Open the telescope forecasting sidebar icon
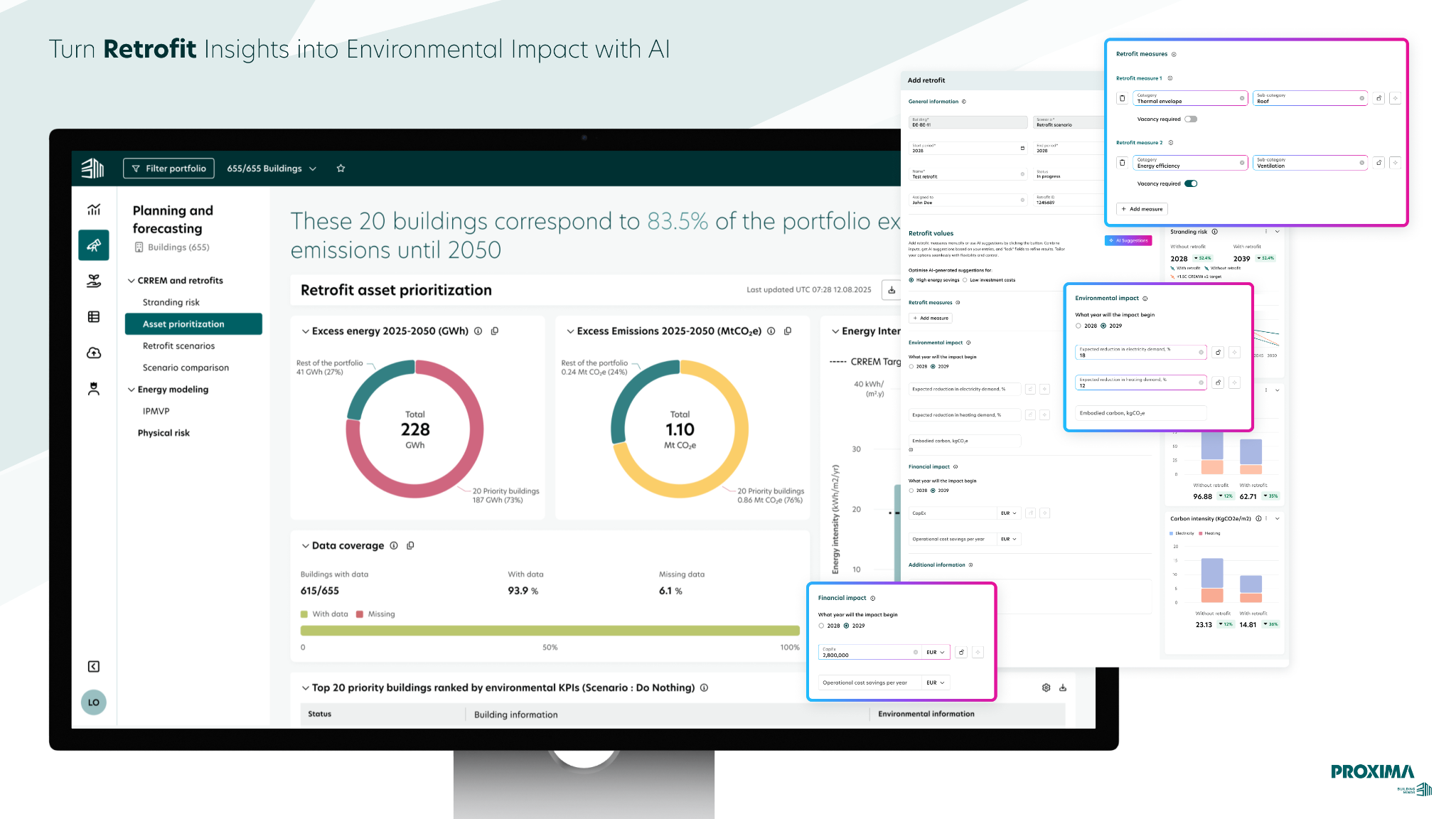 click(x=94, y=245)
